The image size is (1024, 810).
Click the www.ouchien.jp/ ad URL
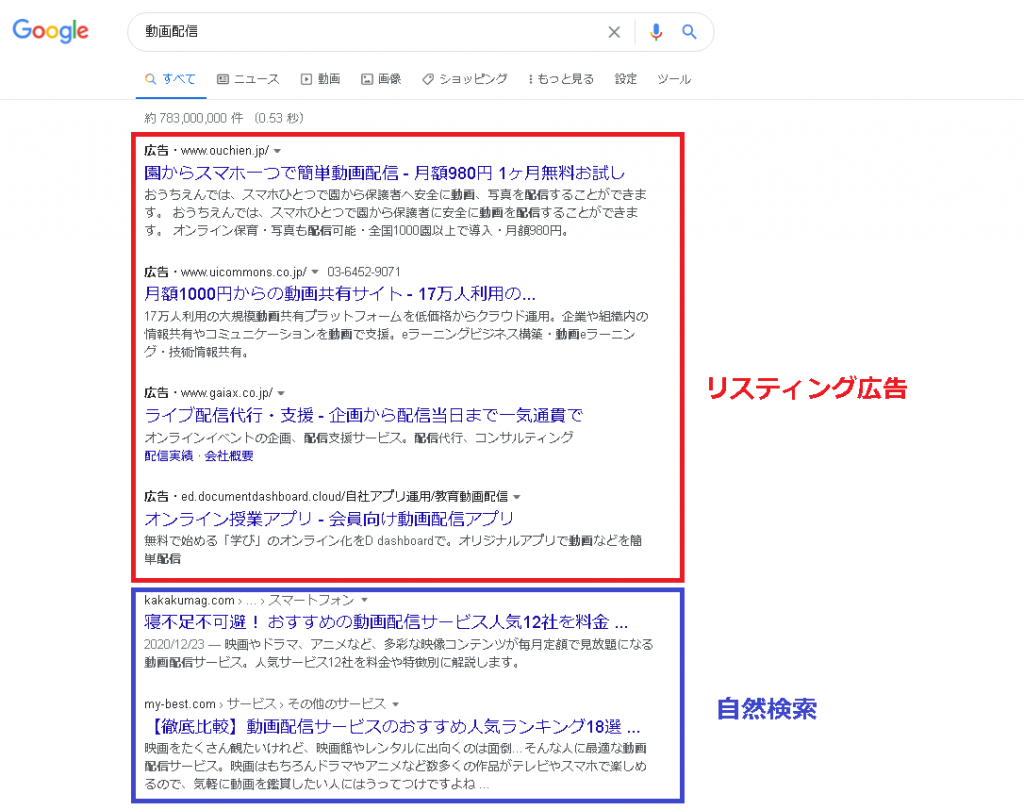pos(225,151)
